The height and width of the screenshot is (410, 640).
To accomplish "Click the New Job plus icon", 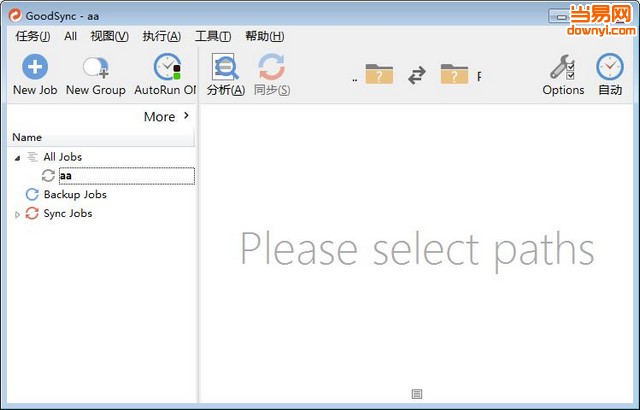I will 35,68.
